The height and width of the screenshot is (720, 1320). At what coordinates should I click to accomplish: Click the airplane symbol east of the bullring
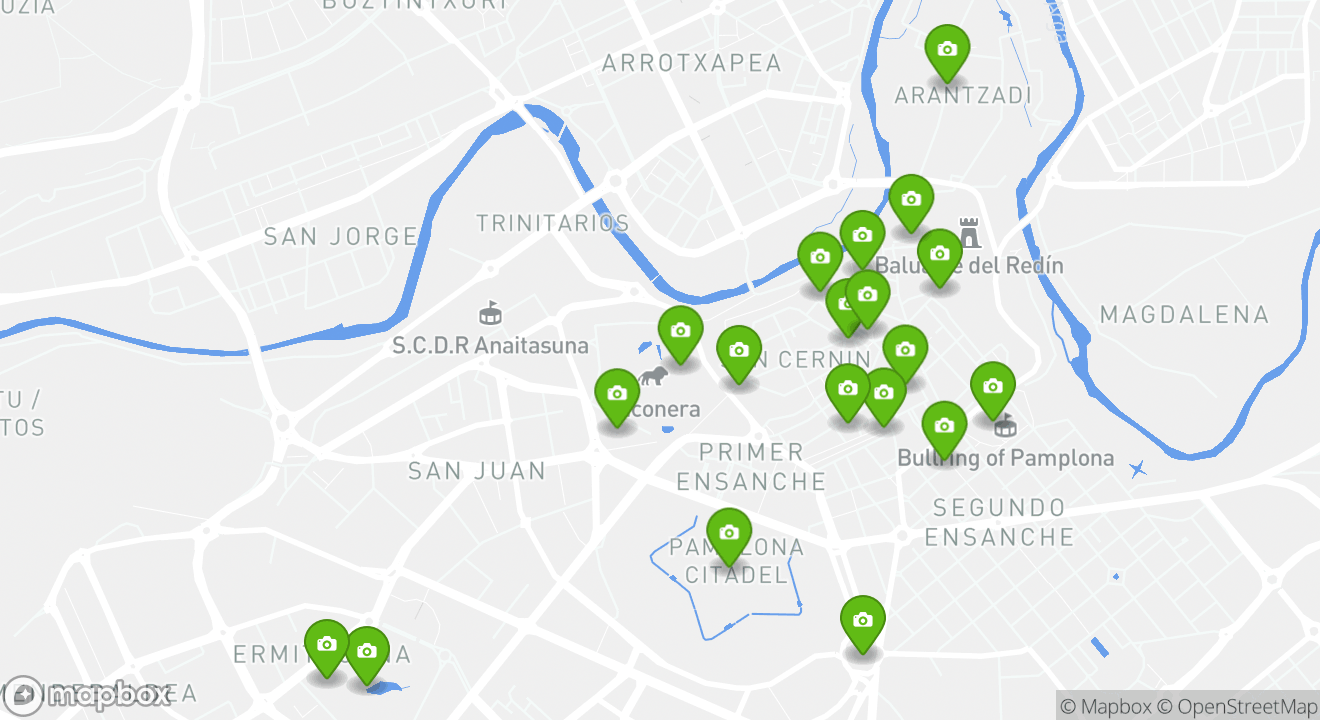tap(1137, 469)
